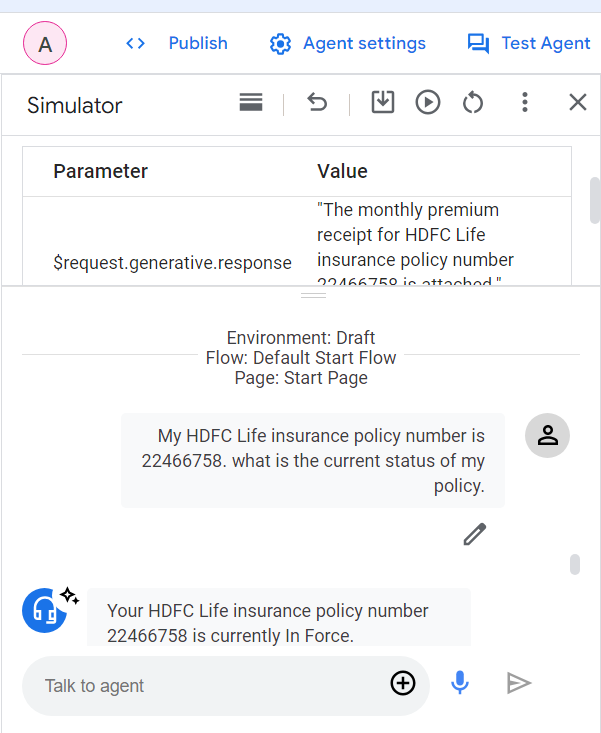Save the conversation as a test case

[x=383, y=102]
